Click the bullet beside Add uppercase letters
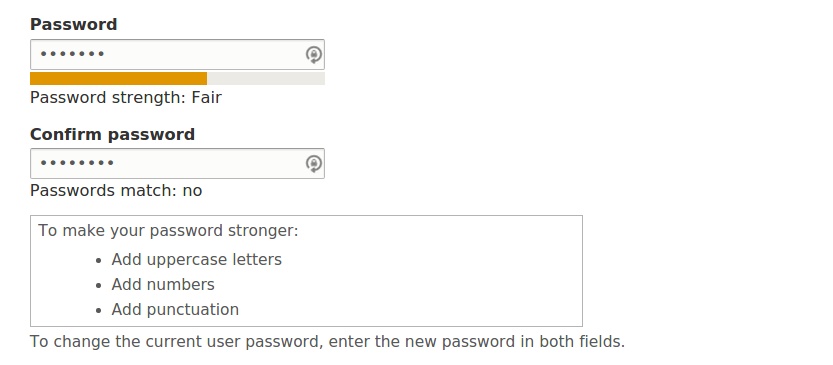 tap(98, 261)
